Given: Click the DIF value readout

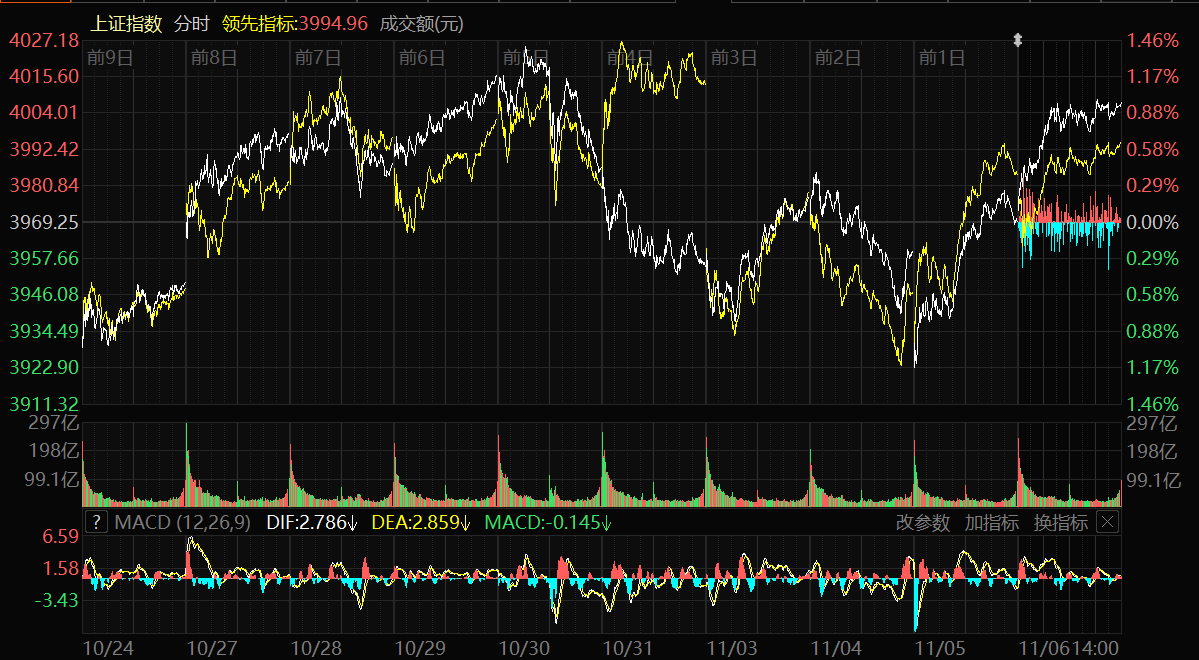Looking at the screenshot, I should 312,522.
